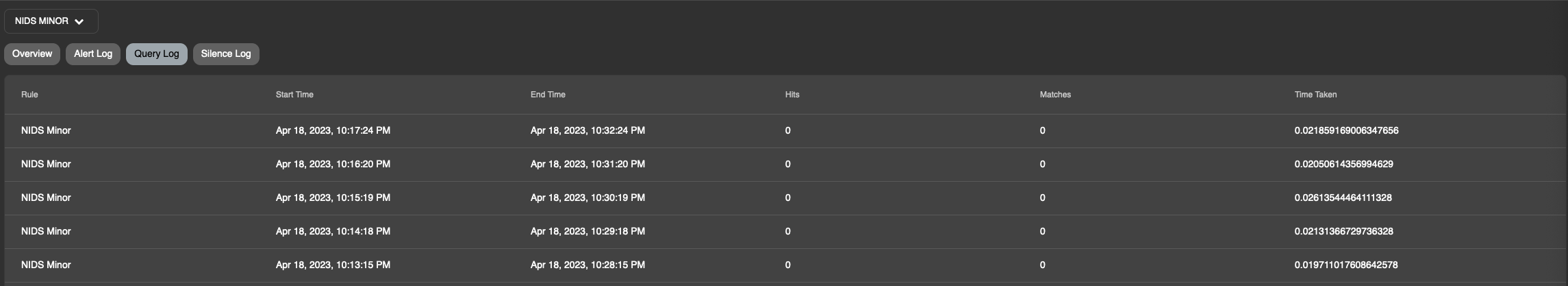Viewport: 1568px width, 286px height.
Task: Select the row starting 10:14:18 PM
Action: (786, 232)
